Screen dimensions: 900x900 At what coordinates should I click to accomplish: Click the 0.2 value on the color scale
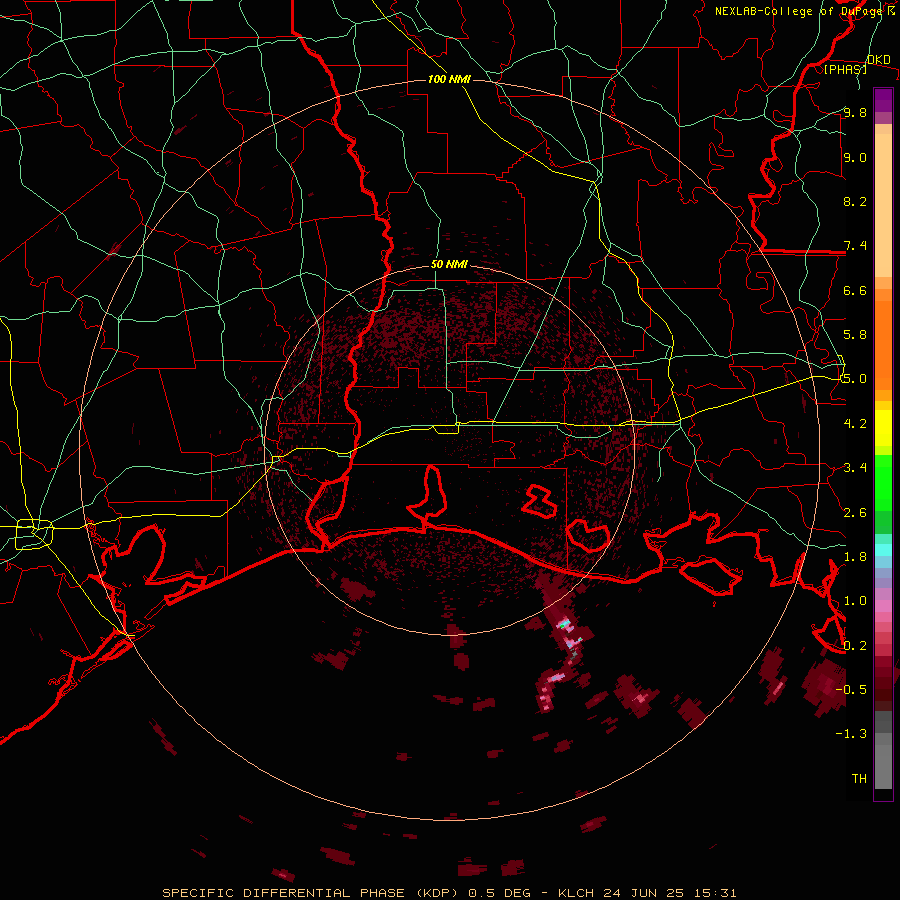click(855, 645)
